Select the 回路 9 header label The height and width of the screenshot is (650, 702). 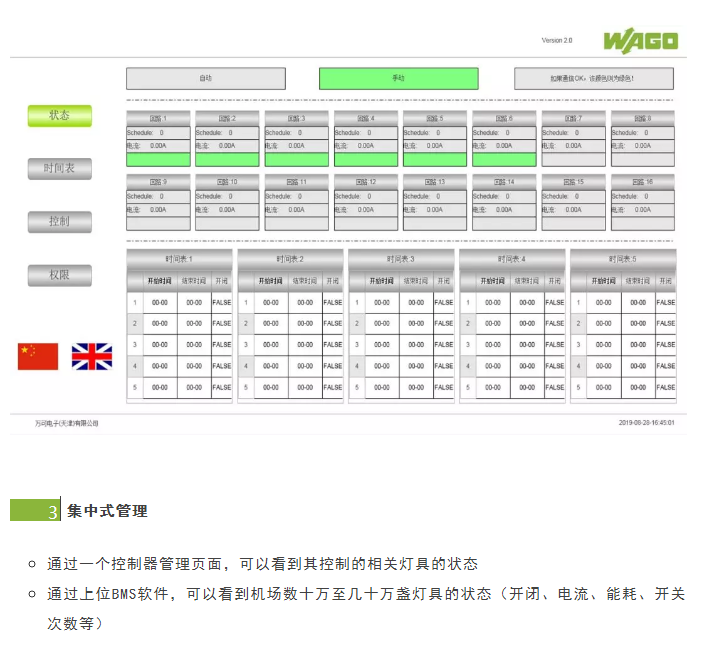[x=158, y=182]
